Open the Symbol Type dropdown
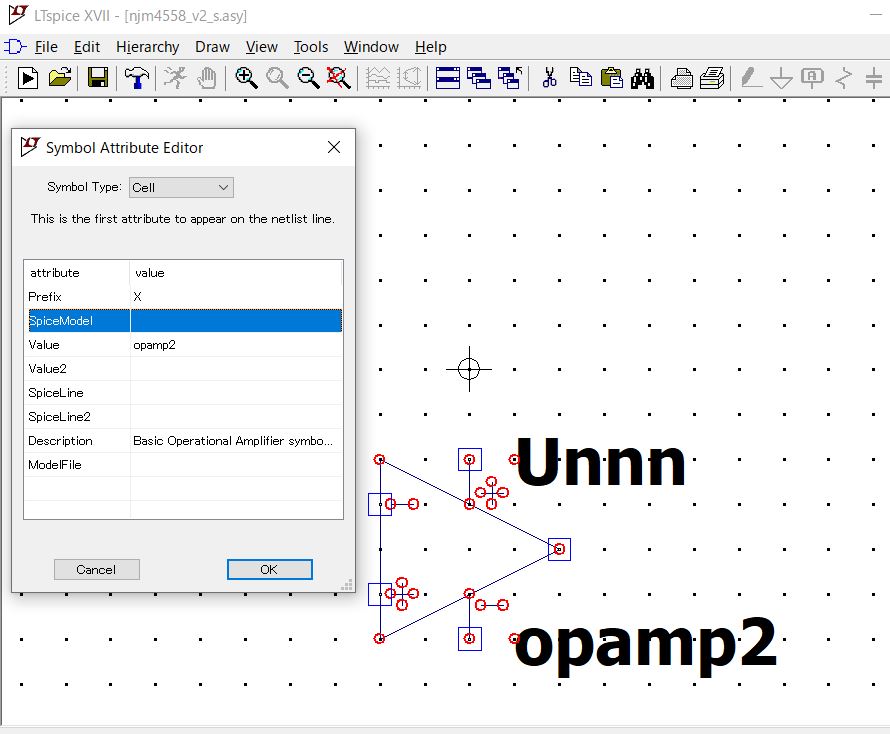Screen dimensions: 890x734 [181, 187]
